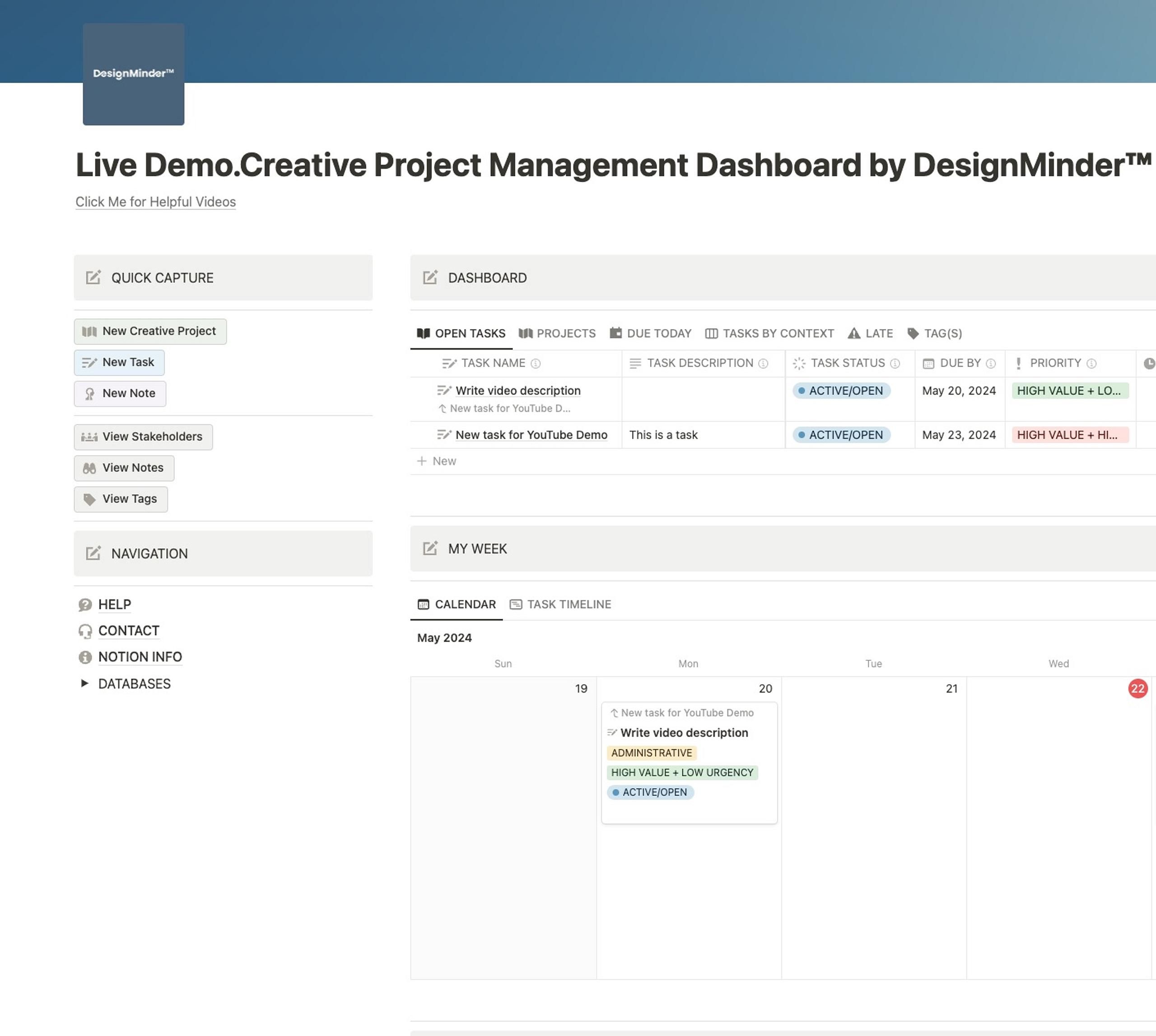Click the DesignMinder logo image

click(x=133, y=74)
